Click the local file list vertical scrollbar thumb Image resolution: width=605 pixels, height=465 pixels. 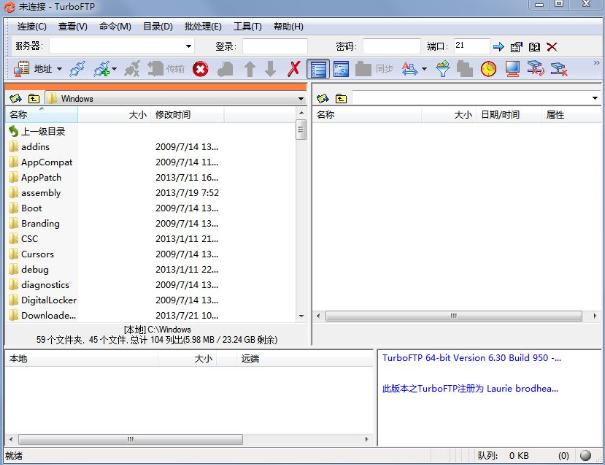pos(301,130)
